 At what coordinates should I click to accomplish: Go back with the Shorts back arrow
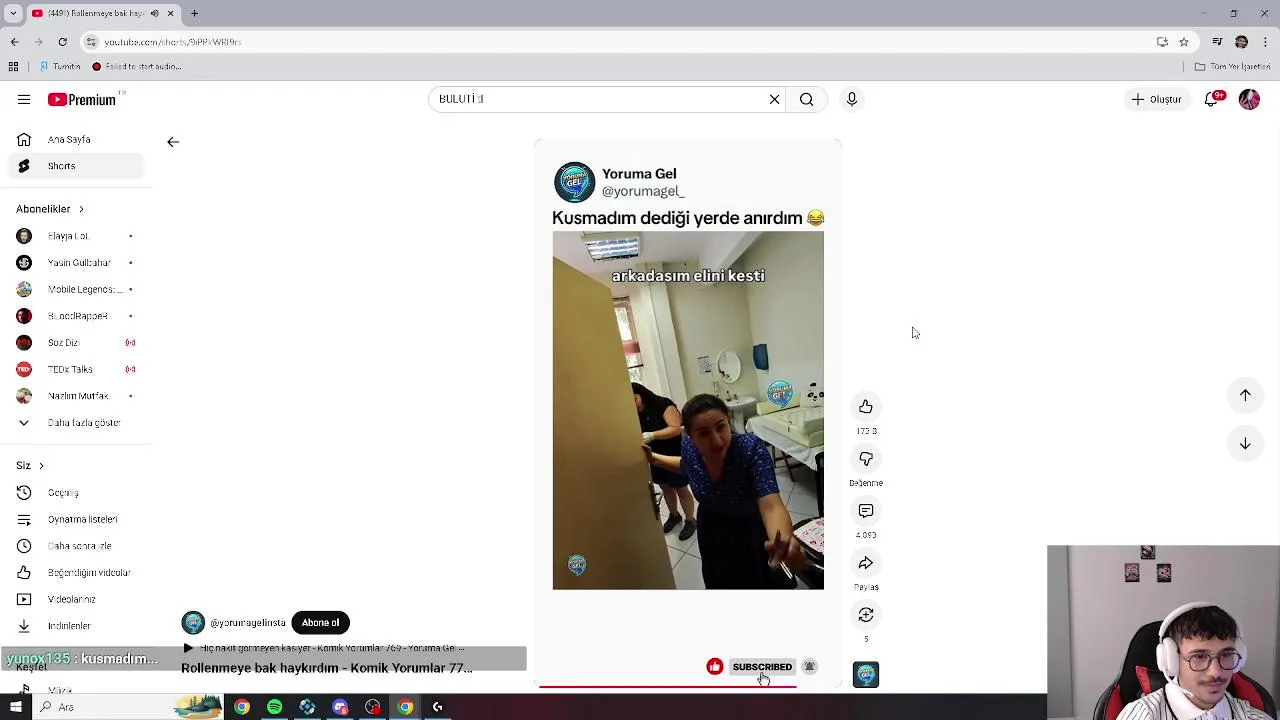[x=173, y=142]
